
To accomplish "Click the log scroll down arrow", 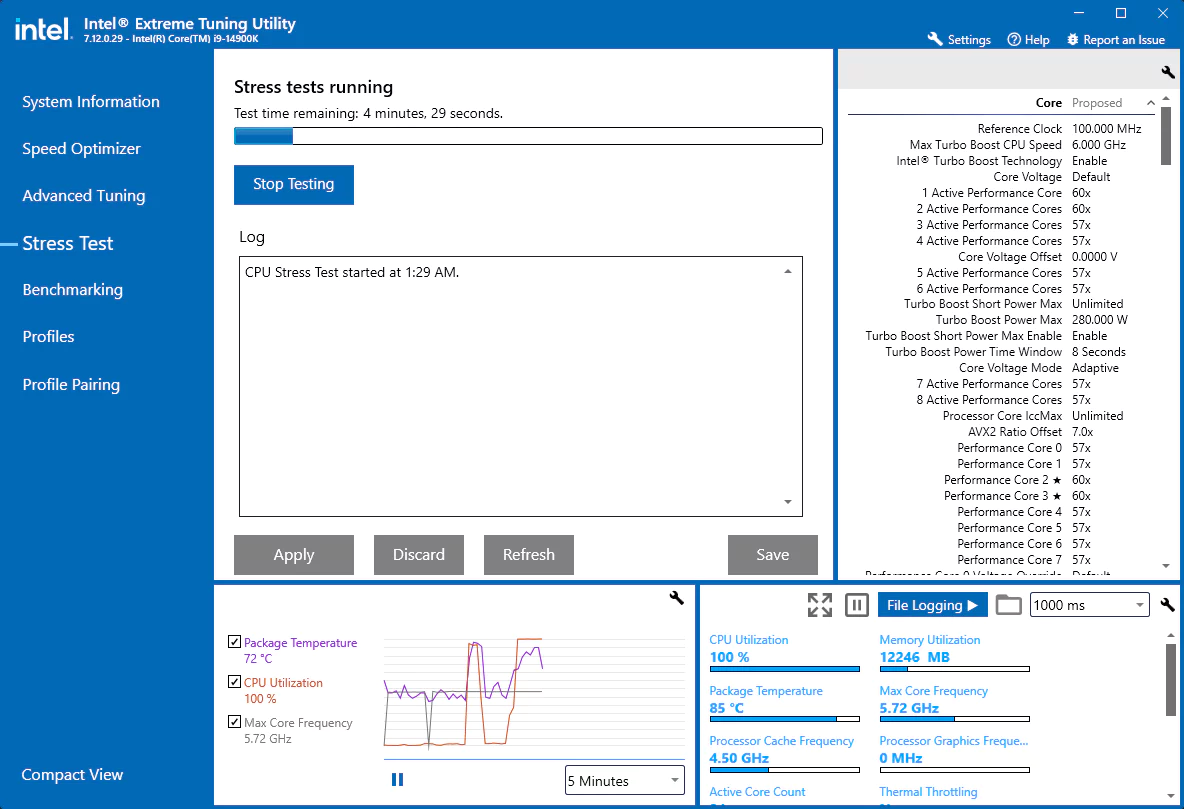I will click(x=788, y=502).
